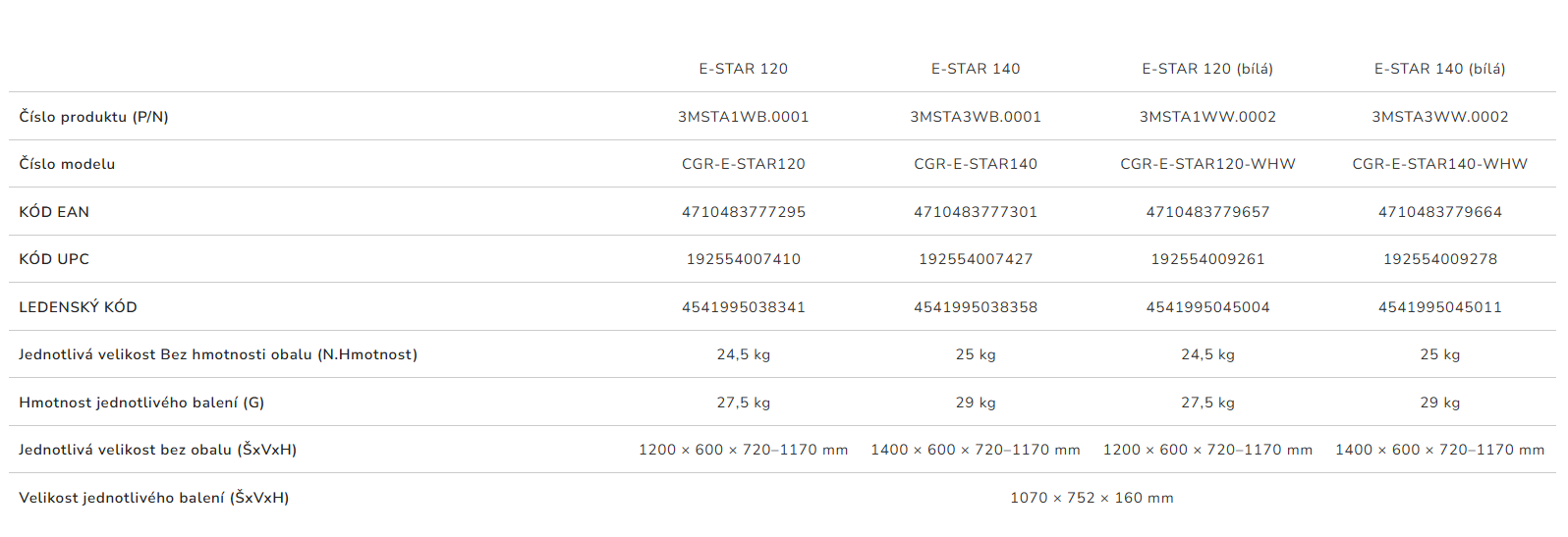The width and height of the screenshot is (1568, 537).
Task: Select the E-STAR 120 (bílá) column header
Action: (x=1206, y=69)
